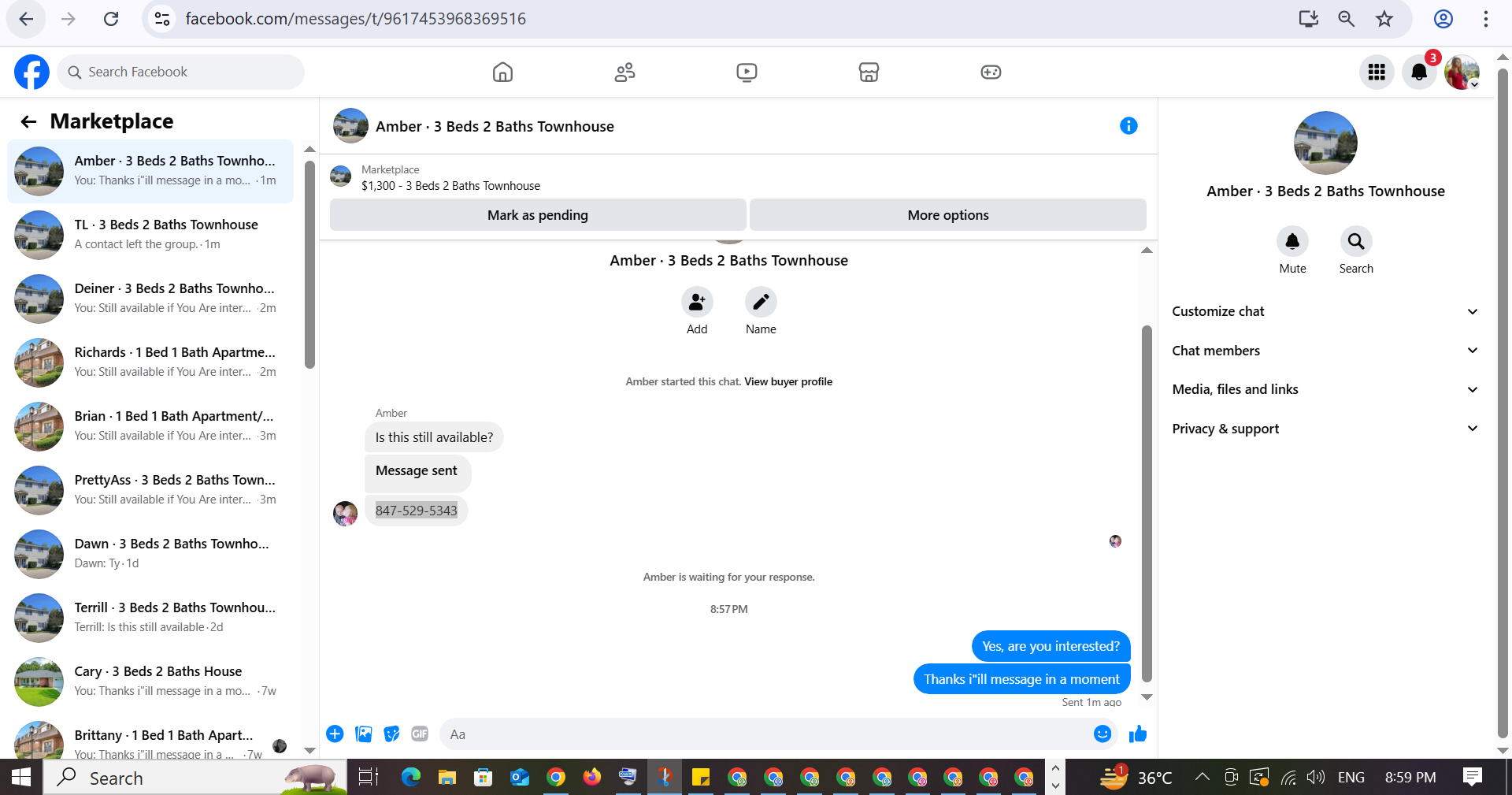Image resolution: width=1512 pixels, height=795 pixels.
Task: Bookmark this page with the star icon
Action: pos(1384,19)
